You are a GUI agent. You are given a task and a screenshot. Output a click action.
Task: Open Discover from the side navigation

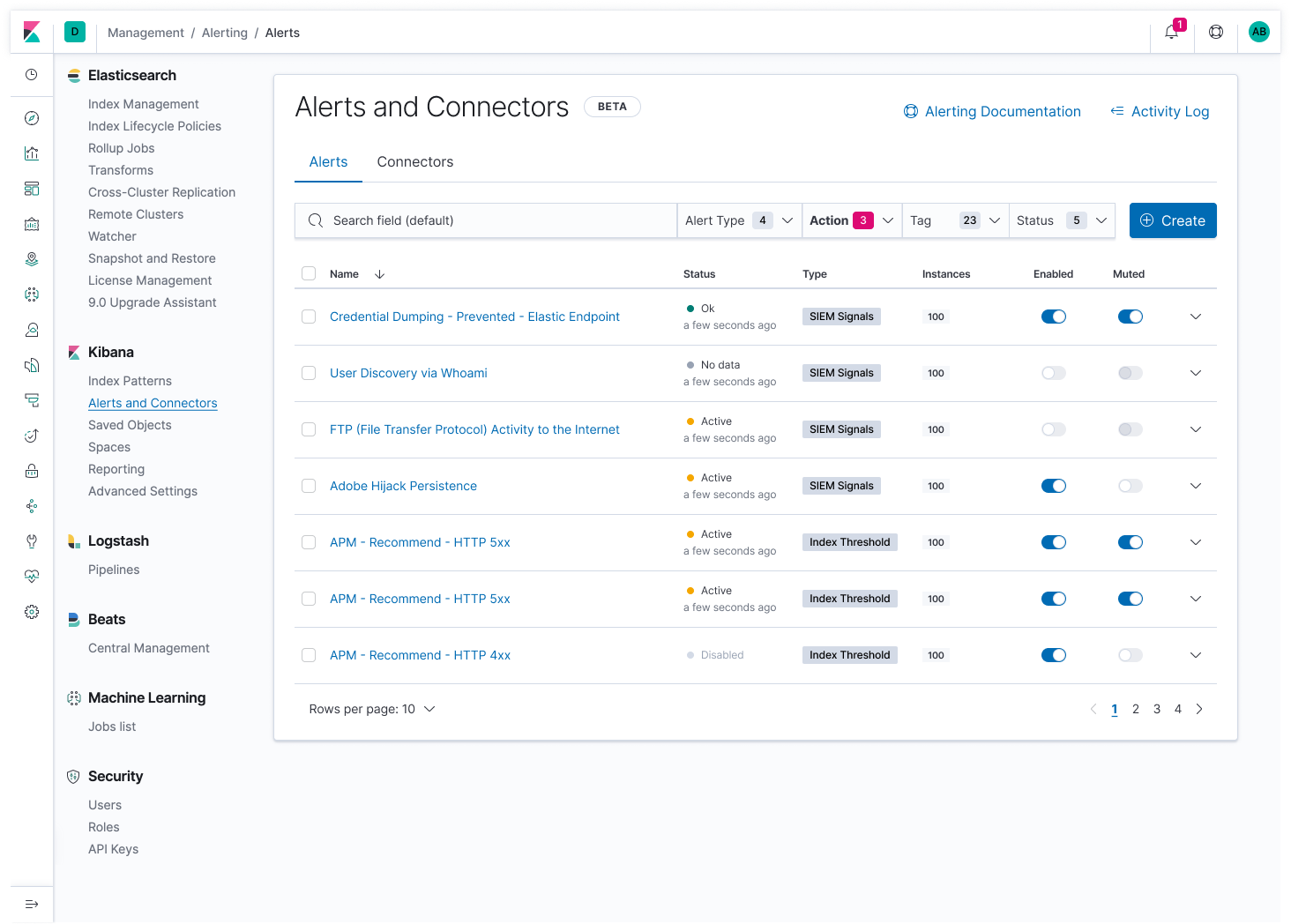[x=32, y=118]
